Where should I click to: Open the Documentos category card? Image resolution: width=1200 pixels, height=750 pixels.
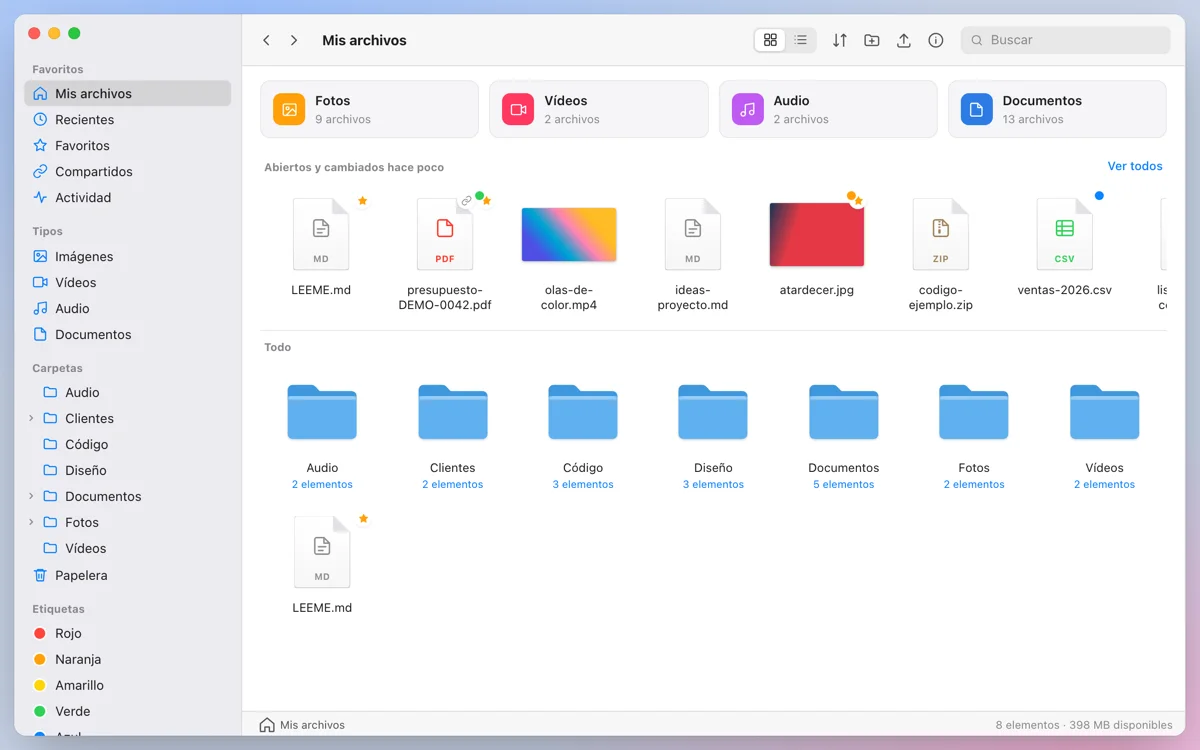(x=1057, y=109)
